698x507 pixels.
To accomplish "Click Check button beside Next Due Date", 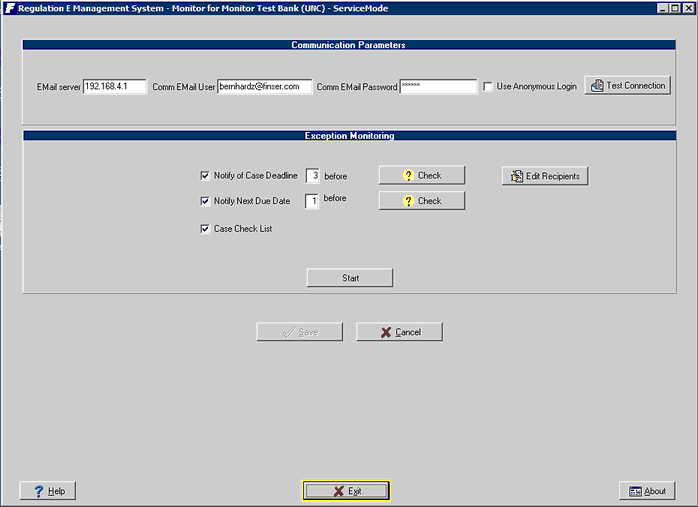I will (x=421, y=201).
